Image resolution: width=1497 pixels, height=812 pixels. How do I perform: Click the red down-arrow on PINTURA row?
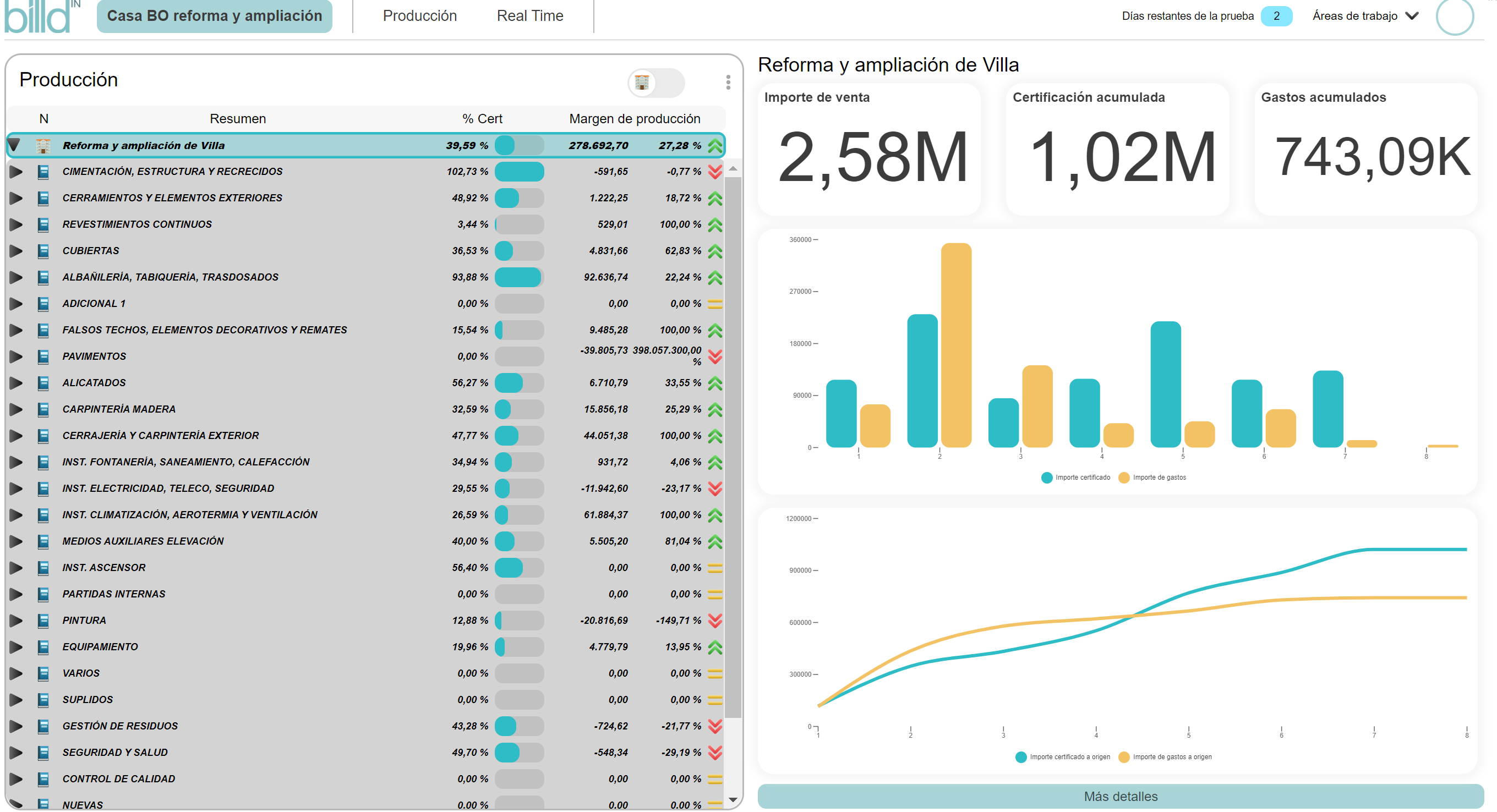click(x=715, y=621)
